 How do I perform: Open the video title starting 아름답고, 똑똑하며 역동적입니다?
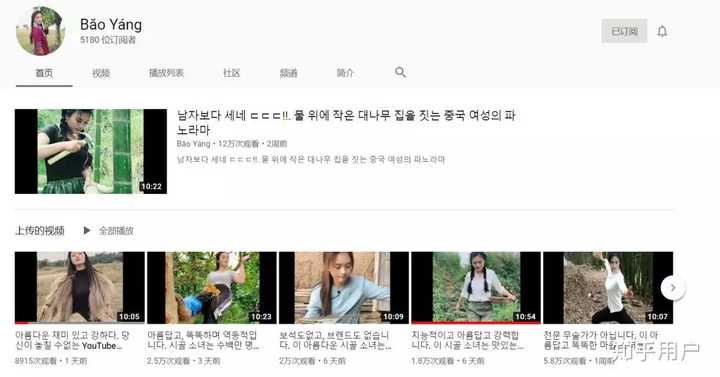coord(202,340)
